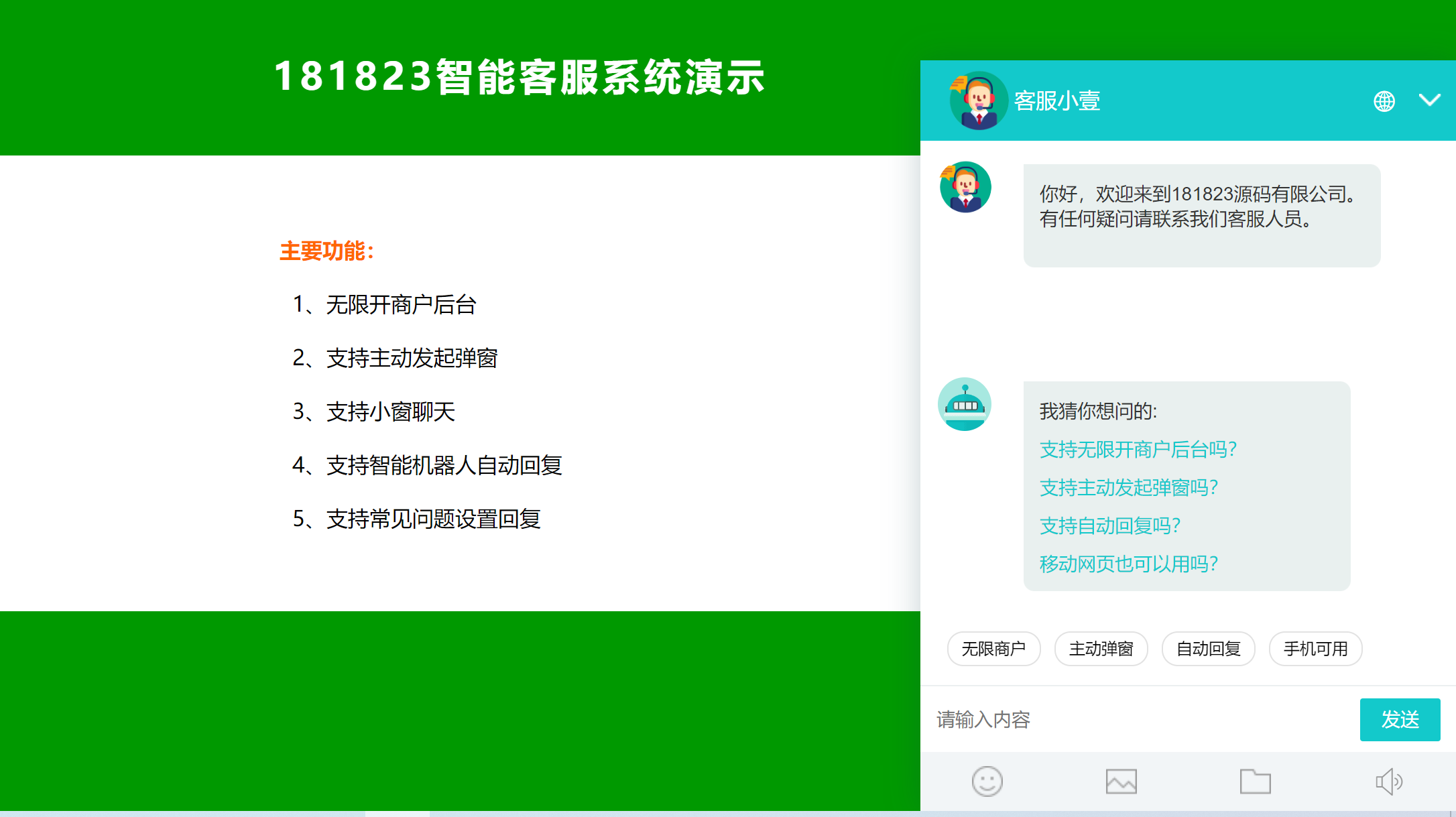1456x817 pixels.
Task: Click the 请输入内容 message input field
Action: click(1140, 720)
